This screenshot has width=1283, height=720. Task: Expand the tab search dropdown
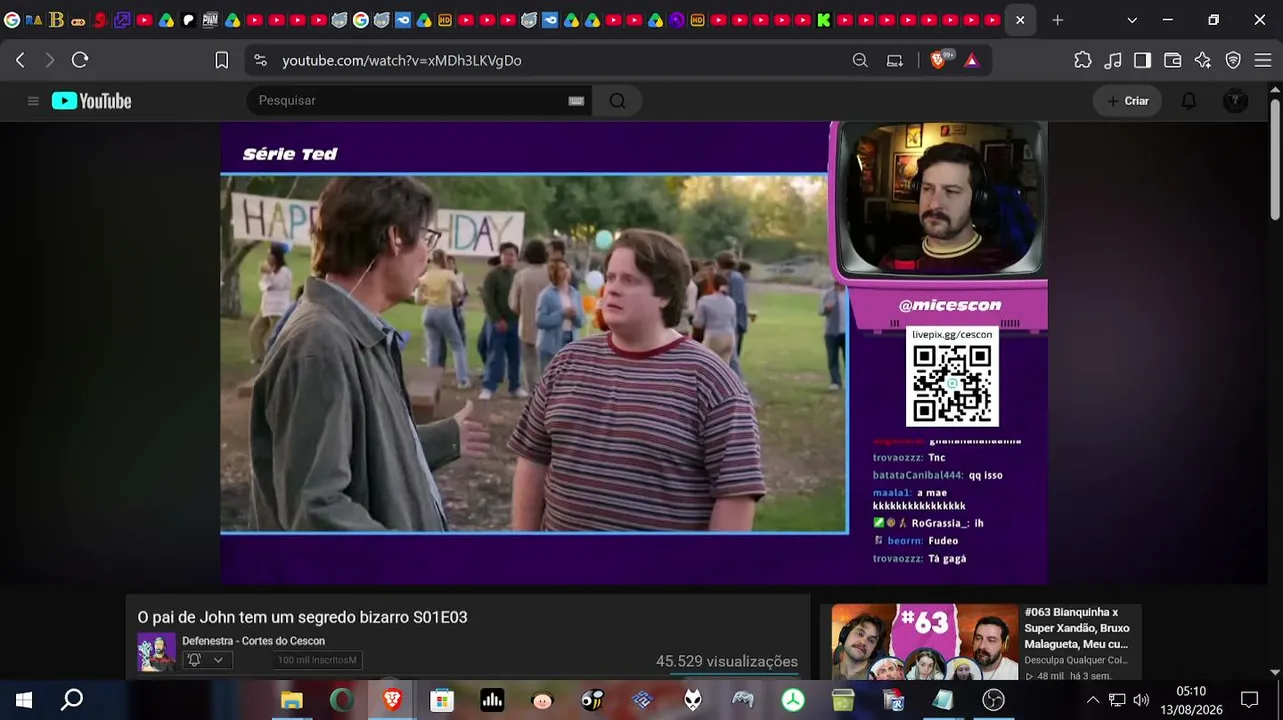pos(1132,20)
